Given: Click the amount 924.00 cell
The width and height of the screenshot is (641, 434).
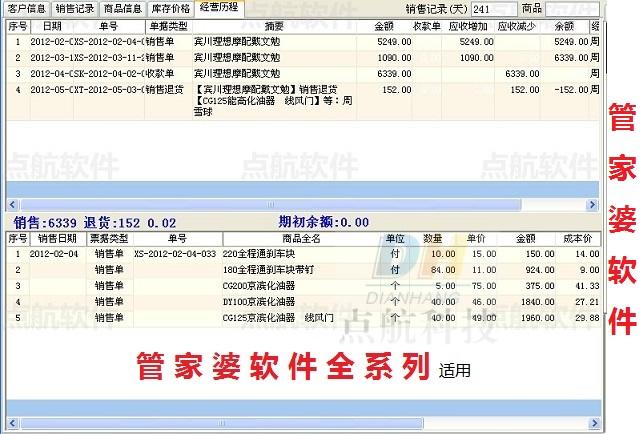Looking at the screenshot, I should pyautogui.click(x=540, y=270).
